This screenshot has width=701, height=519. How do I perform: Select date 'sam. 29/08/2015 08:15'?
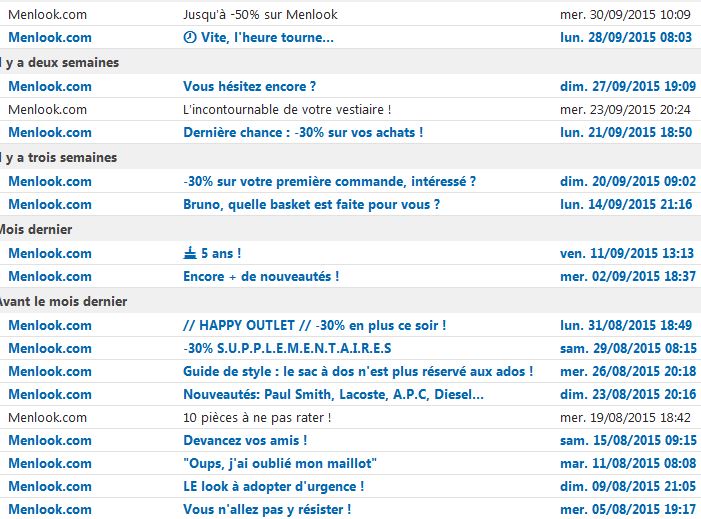[x=628, y=348]
